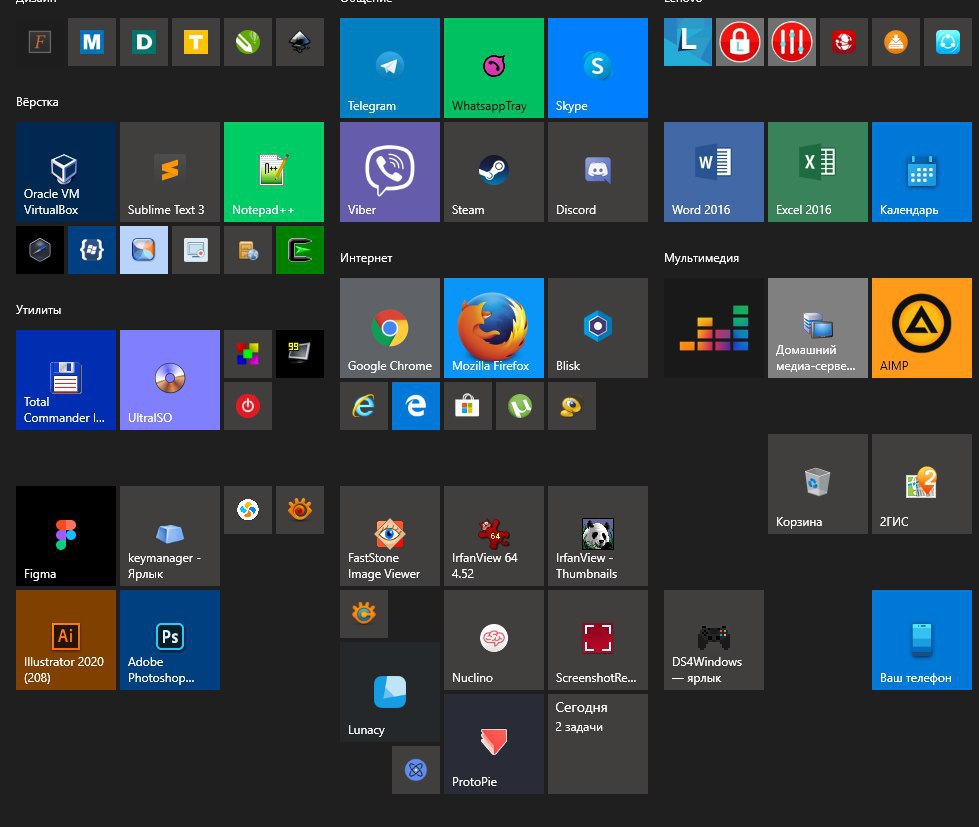
Task: Open the Fraps 99 monitor tile
Action: pos(300,354)
